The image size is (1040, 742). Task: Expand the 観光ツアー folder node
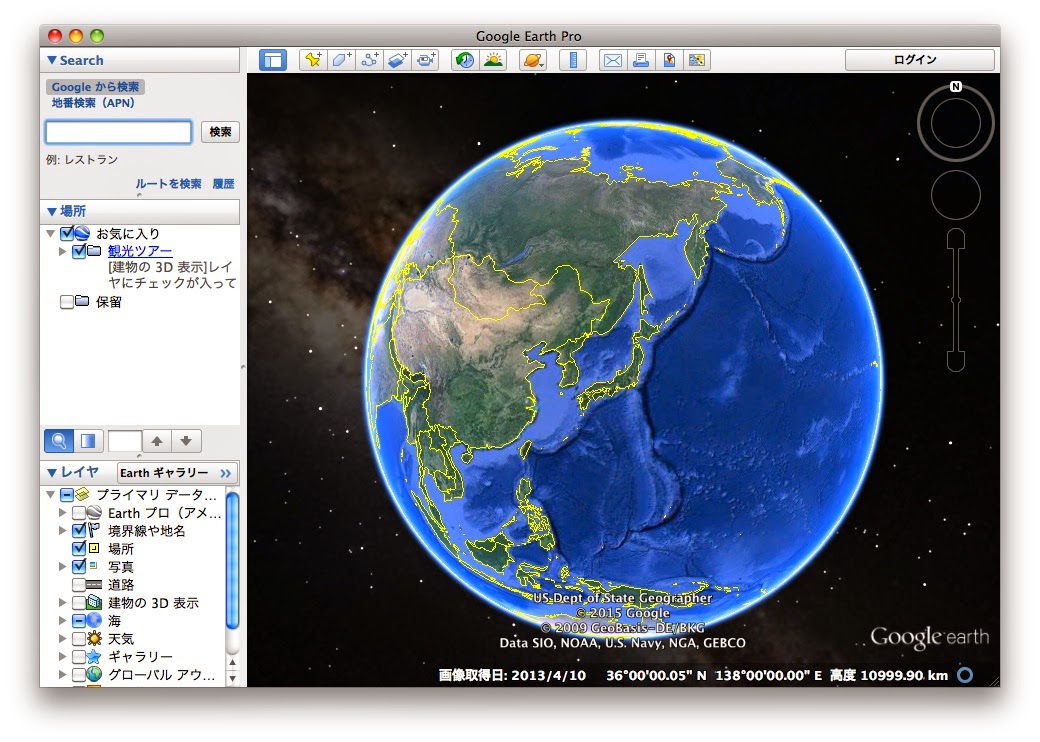point(62,251)
